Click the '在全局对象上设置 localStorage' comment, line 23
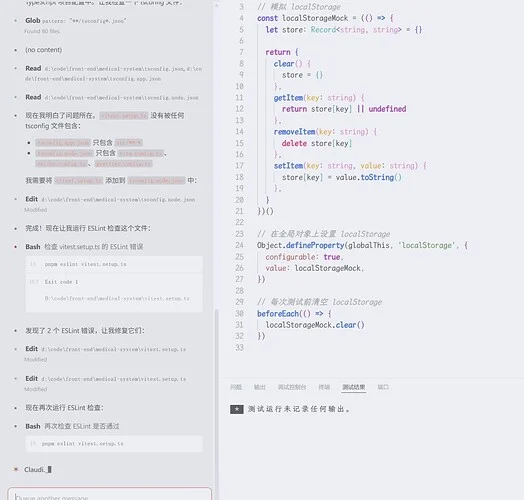The height and width of the screenshot is (500, 524). [323, 234]
